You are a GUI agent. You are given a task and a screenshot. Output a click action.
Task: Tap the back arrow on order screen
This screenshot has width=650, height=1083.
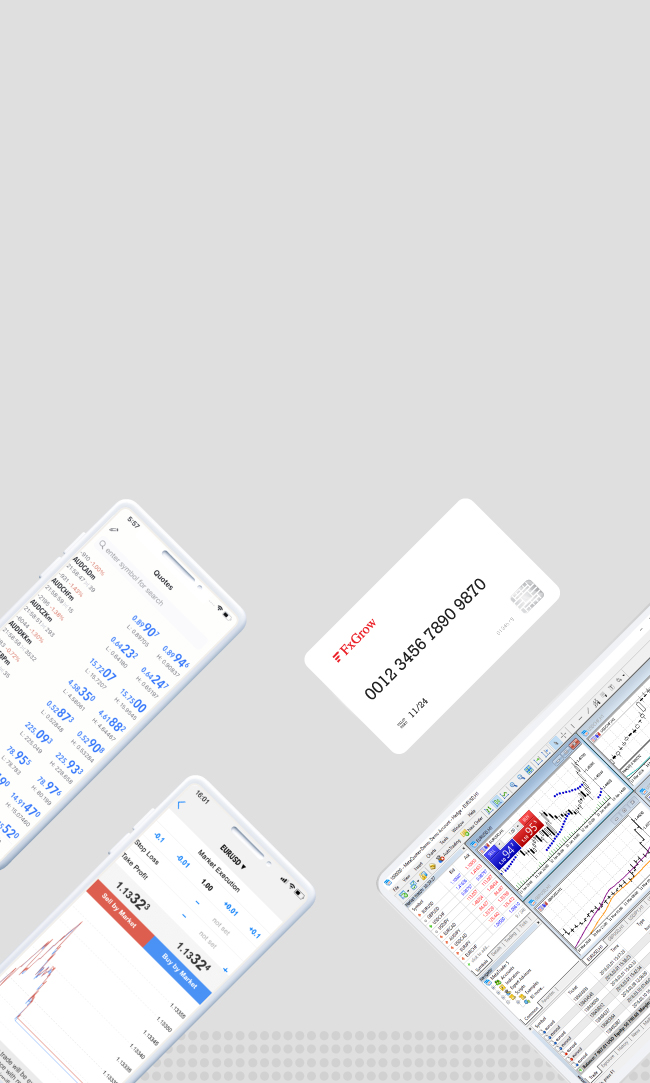pyautogui.click(x=182, y=804)
